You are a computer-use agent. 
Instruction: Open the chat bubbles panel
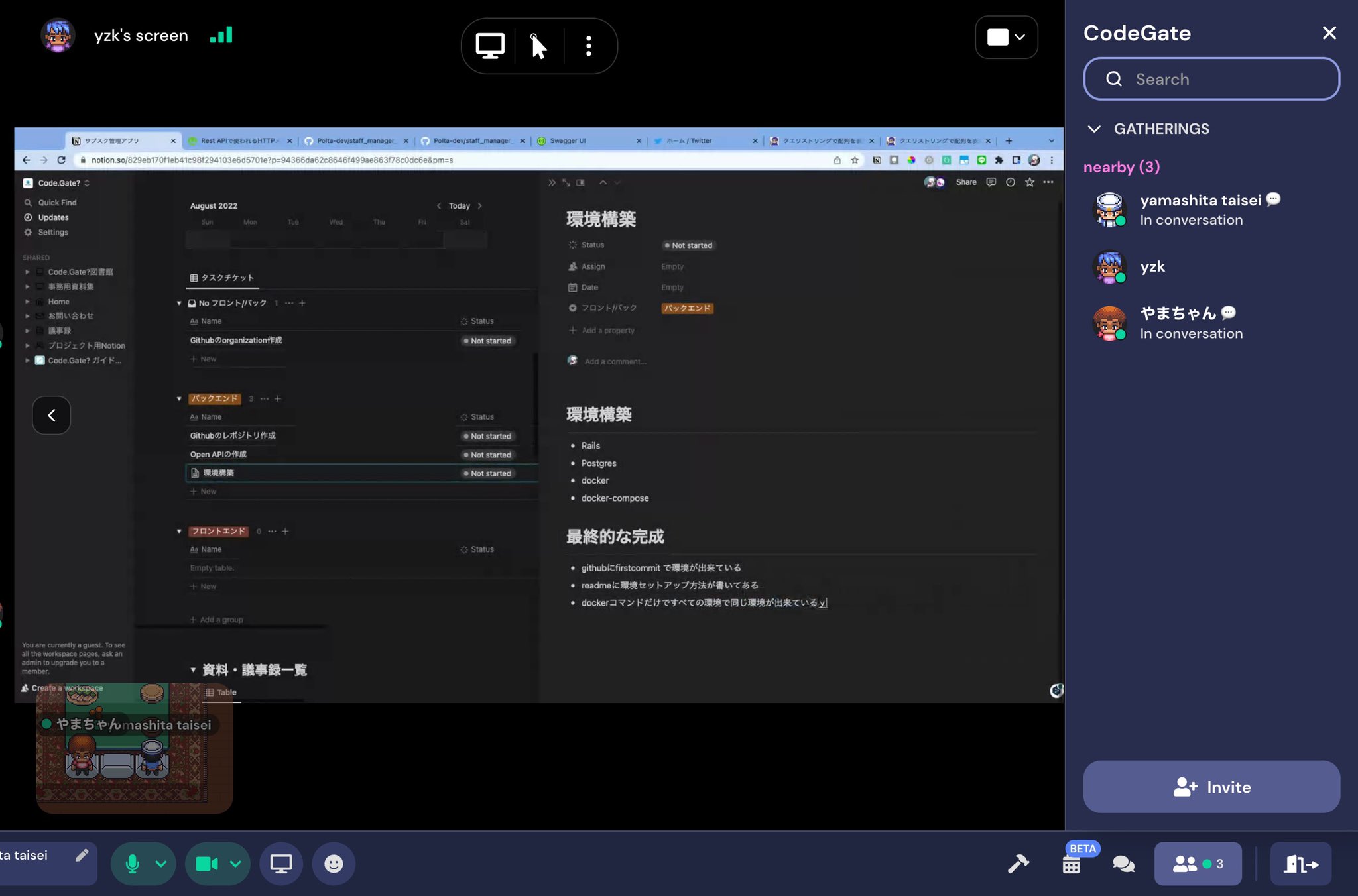click(1123, 864)
